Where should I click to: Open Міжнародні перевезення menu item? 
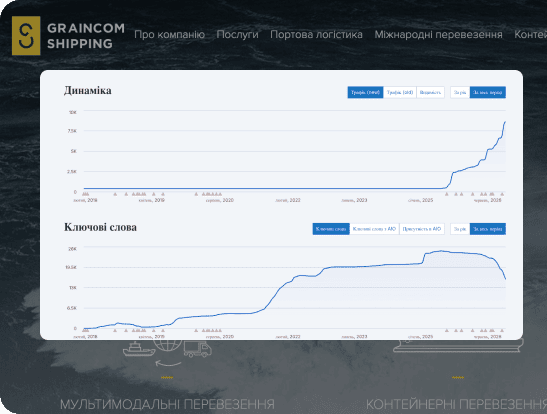coord(439,35)
